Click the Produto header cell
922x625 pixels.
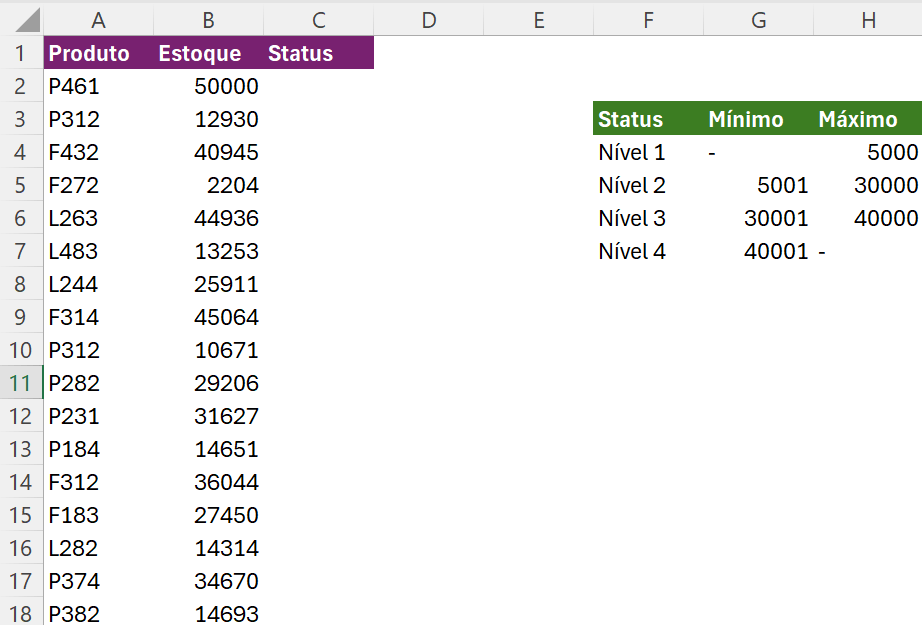[98, 53]
